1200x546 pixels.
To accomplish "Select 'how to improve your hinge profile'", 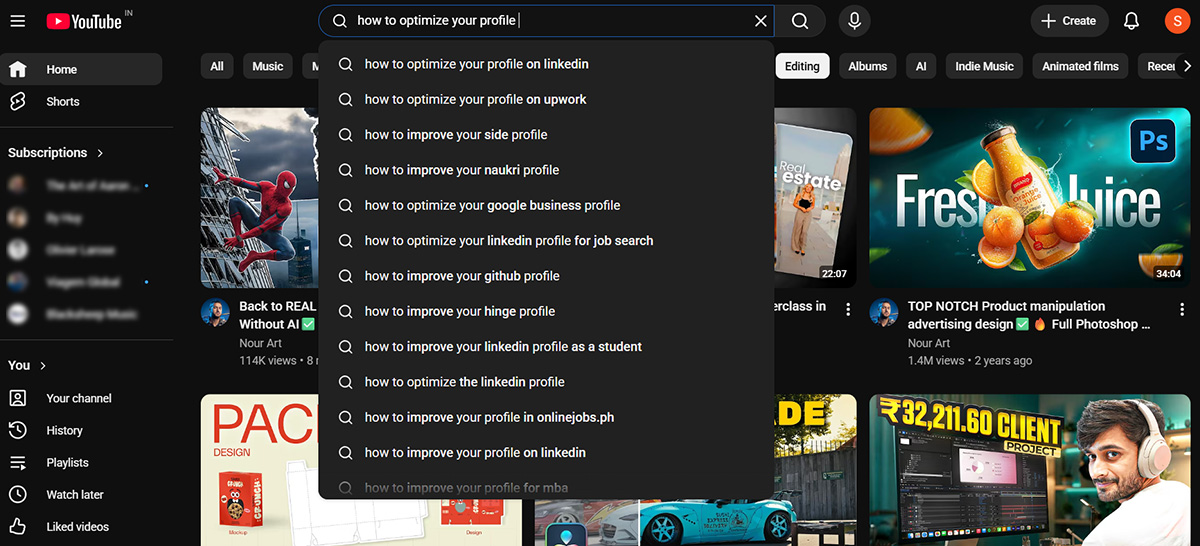I will tap(546, 311).
